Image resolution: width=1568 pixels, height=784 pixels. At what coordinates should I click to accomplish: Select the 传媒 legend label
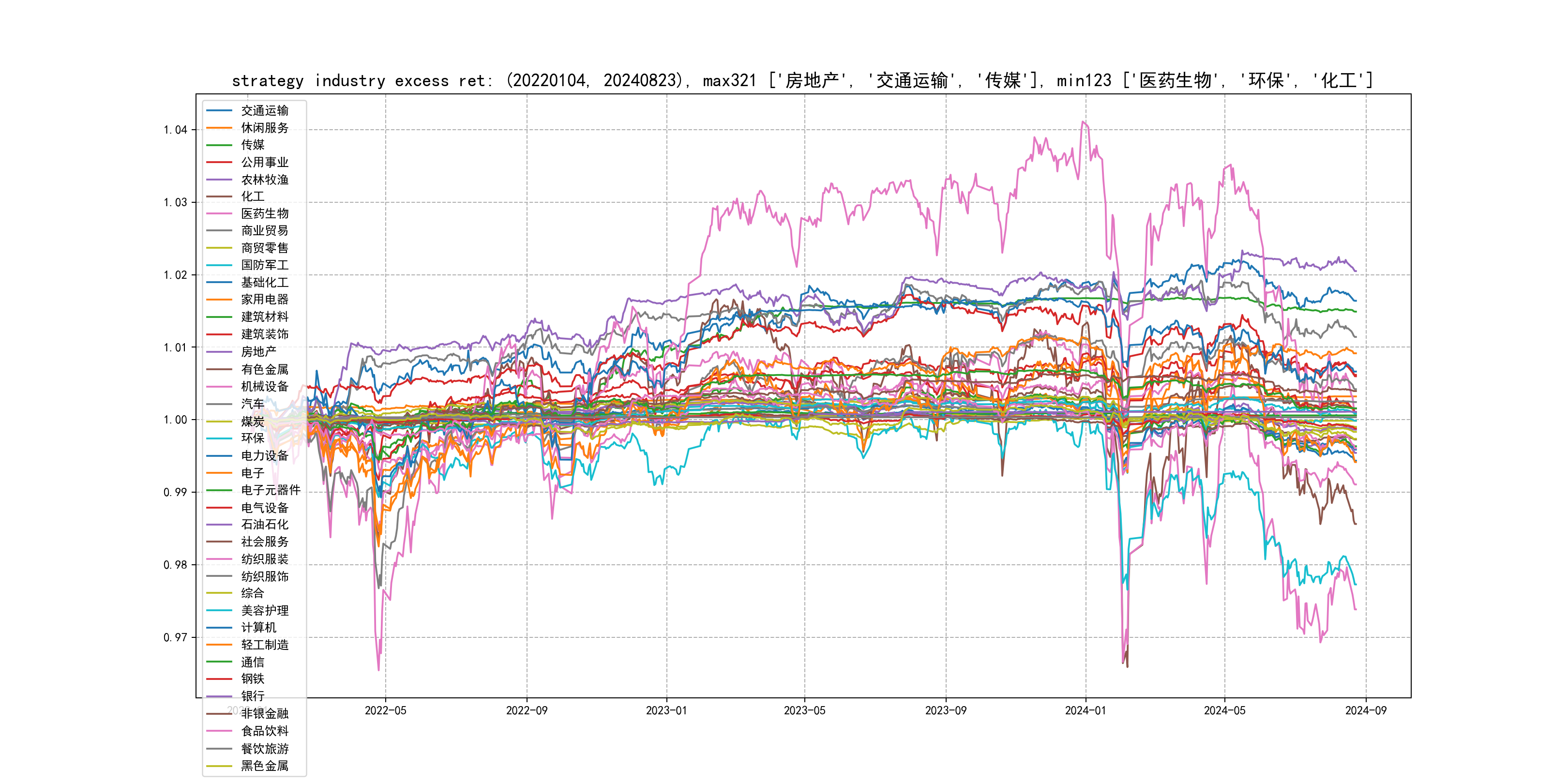[253, 145]
